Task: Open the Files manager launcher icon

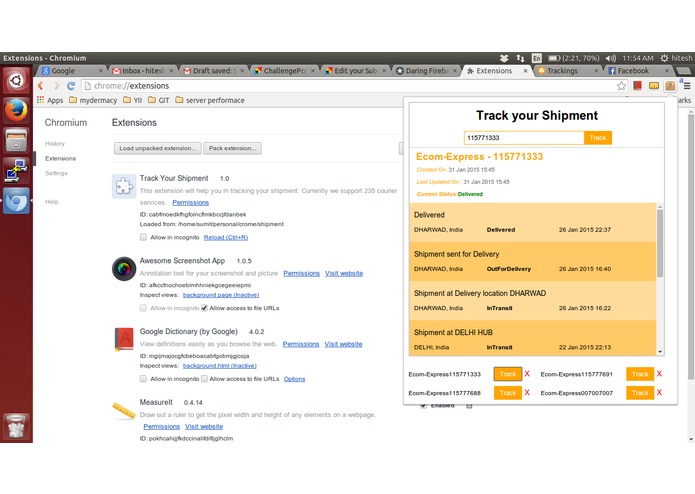Action: pyautogui.click(x=16, y=140)
